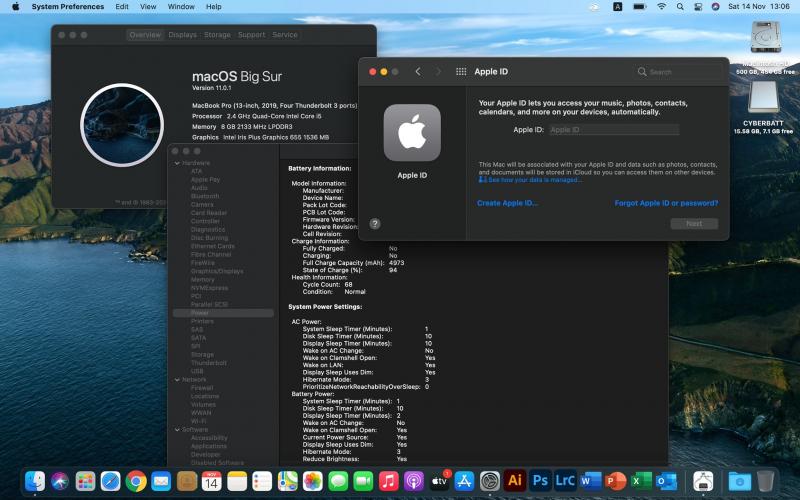
Task: Open Microsoft Outlook from dock
Action: click(666, 481)
